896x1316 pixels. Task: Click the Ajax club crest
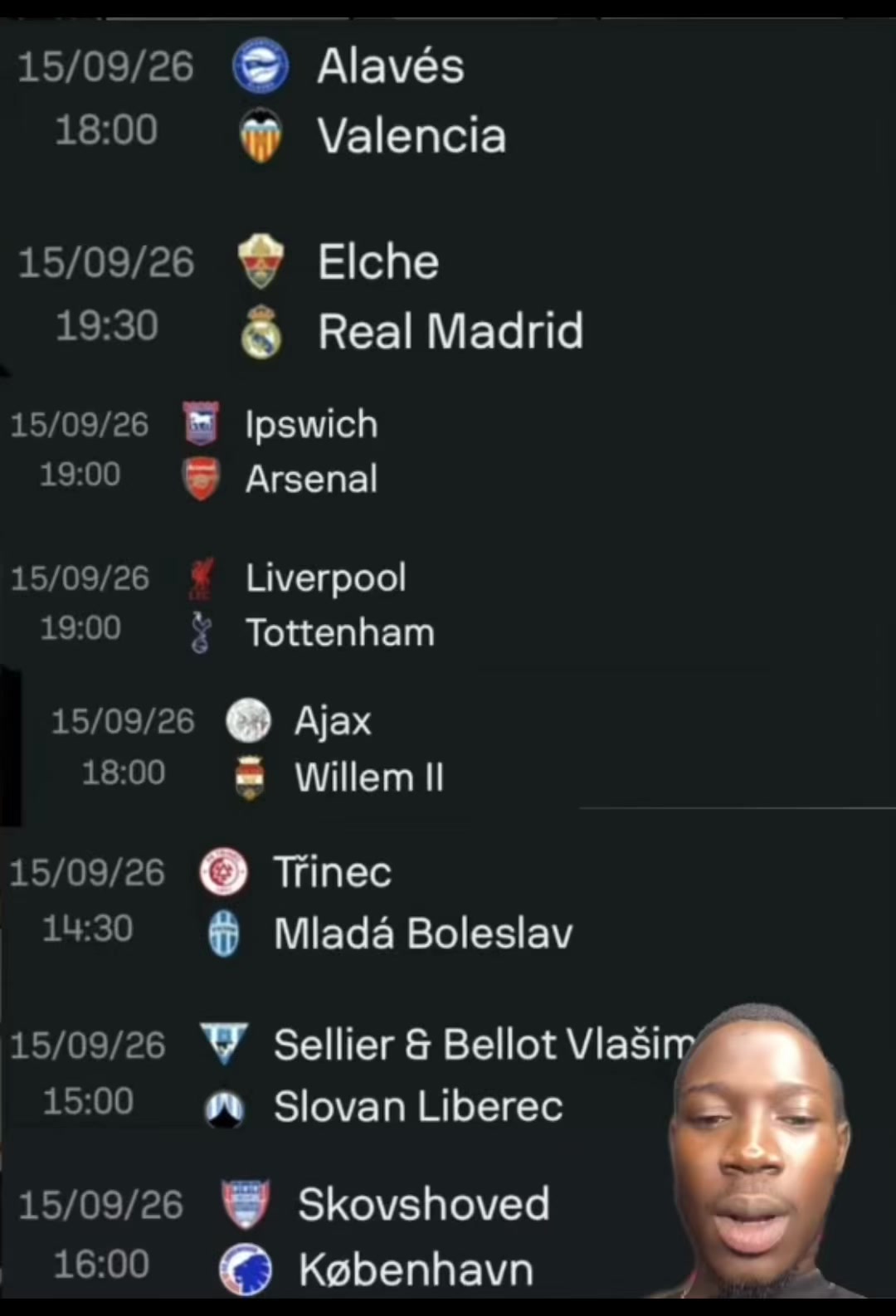[x=249, y=720]
